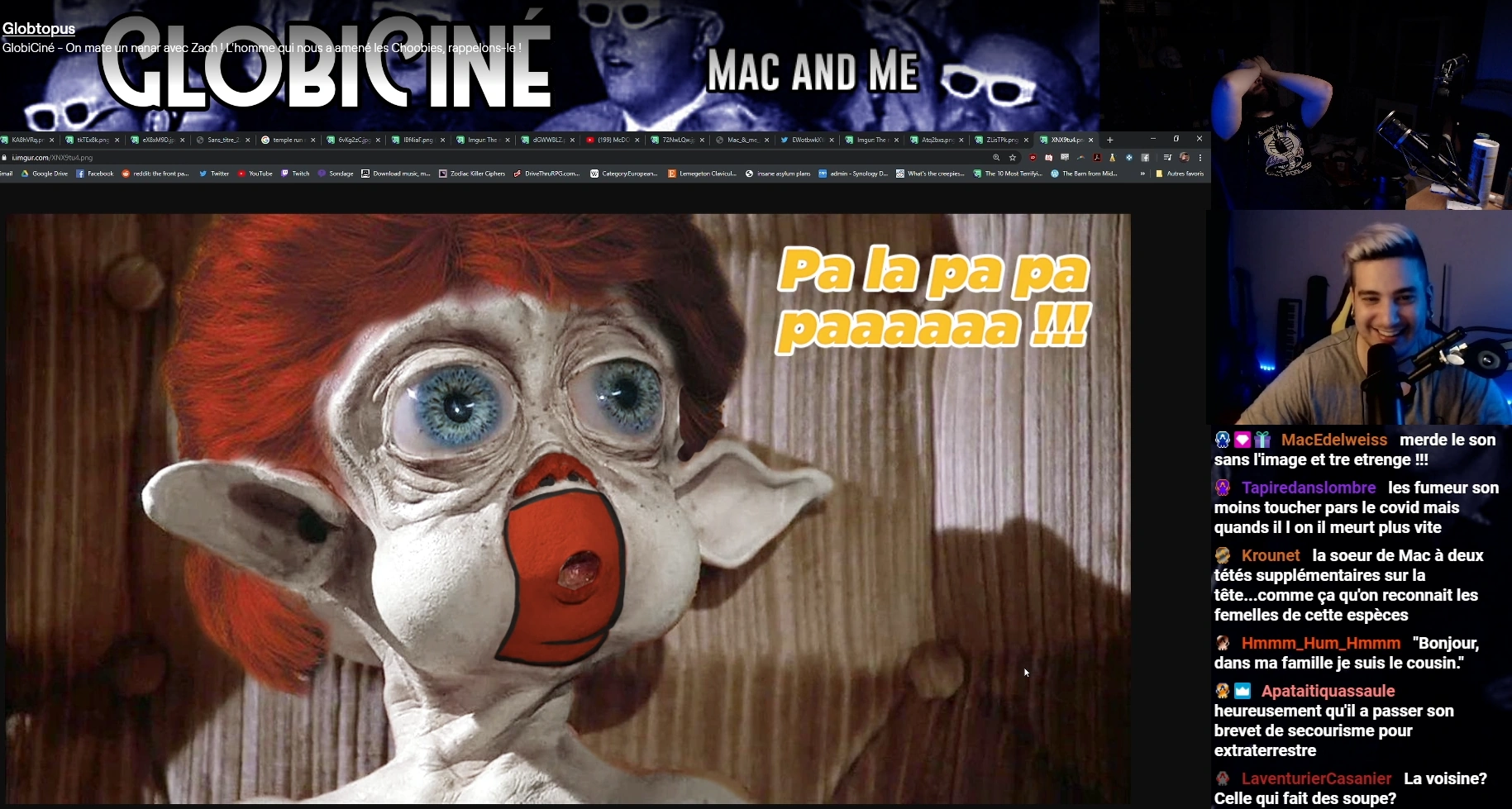
Task: Switch to the (199) McDo YouTube tab
Action: 612,140
